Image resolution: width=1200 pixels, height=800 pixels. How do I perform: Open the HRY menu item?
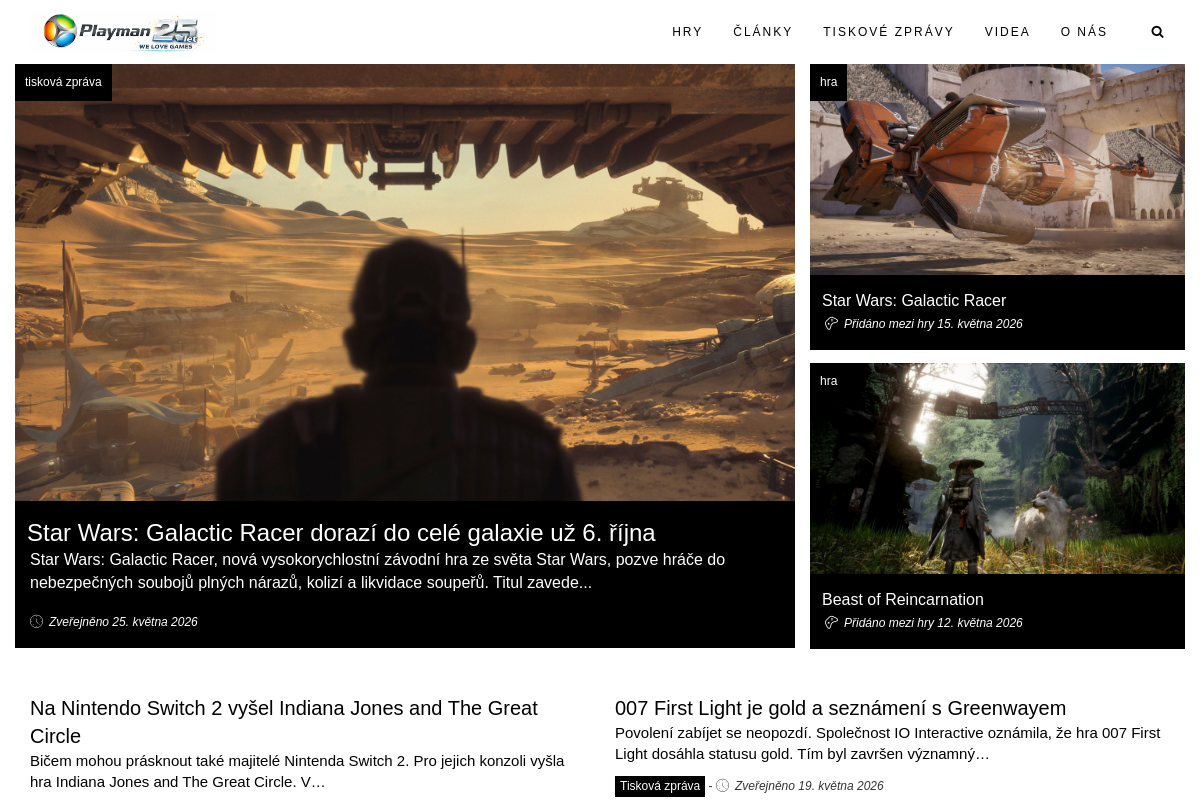click(x=687, y=32)
